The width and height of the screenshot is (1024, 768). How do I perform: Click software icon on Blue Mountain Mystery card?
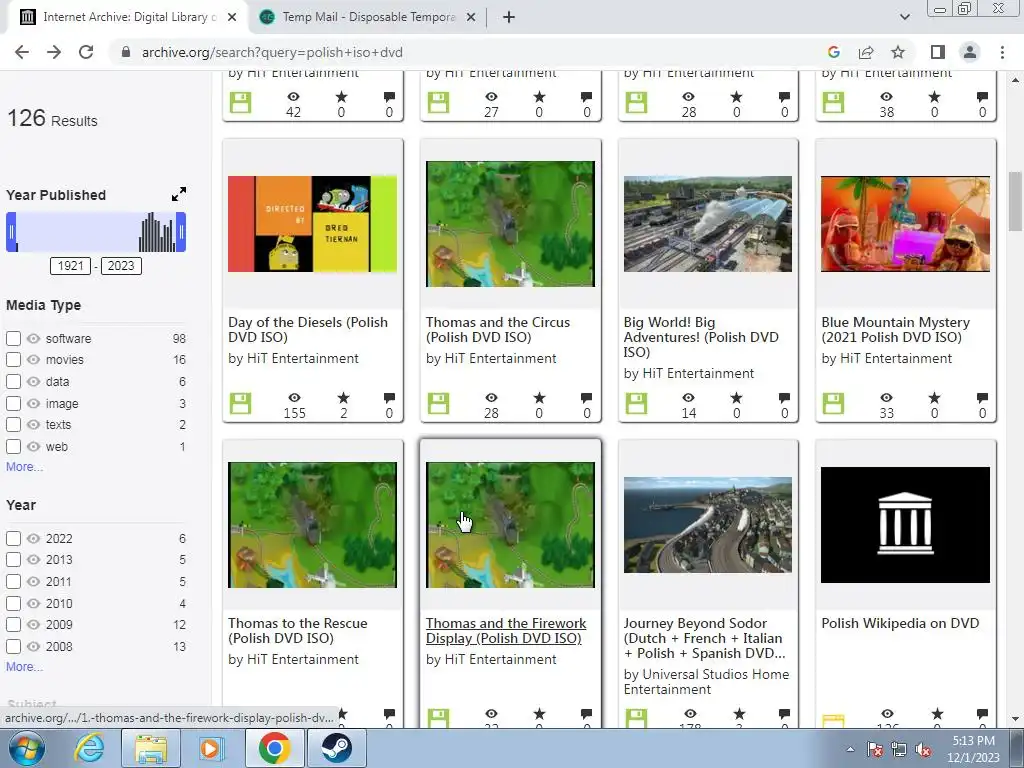pyautogui.click(x=833, y=404)
